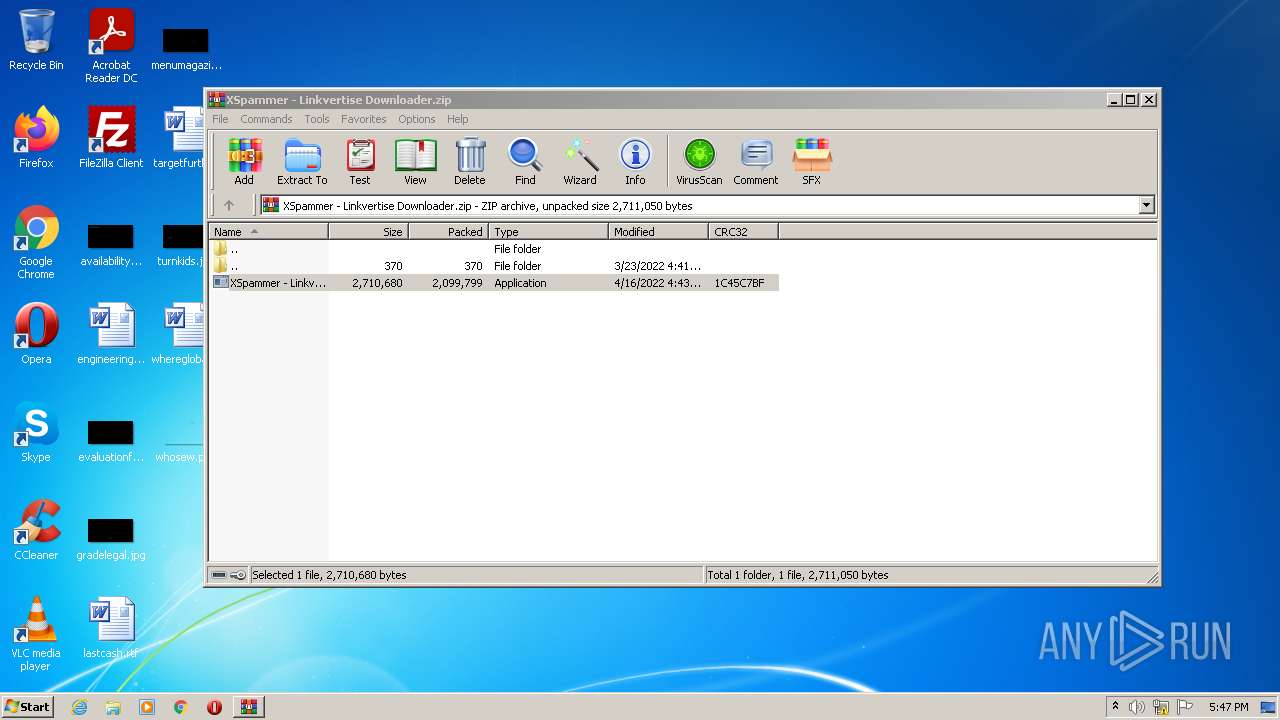Open the Options menu
This screenshot has width=1280, height=720.
417,119
